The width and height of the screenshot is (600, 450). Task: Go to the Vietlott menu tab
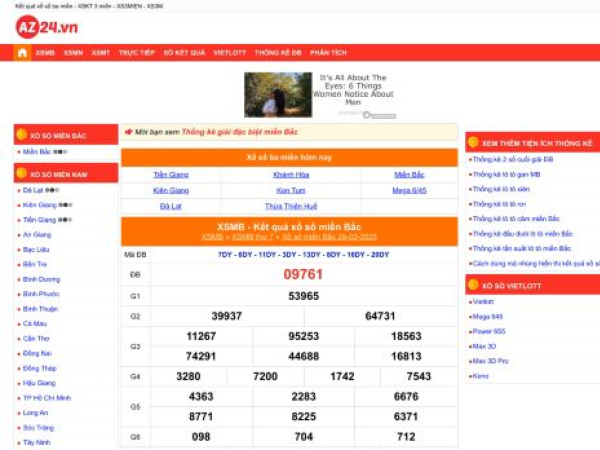click(x=229, y=52)
